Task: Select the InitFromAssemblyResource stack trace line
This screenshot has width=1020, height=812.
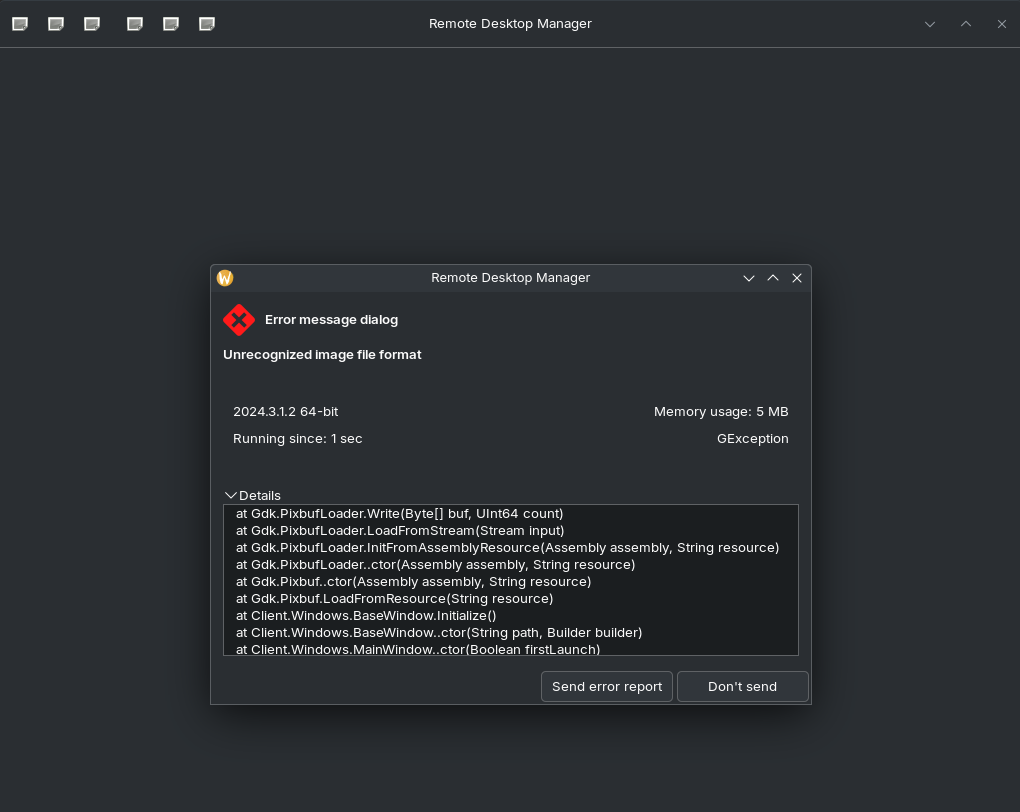Action: pos(507,547)
